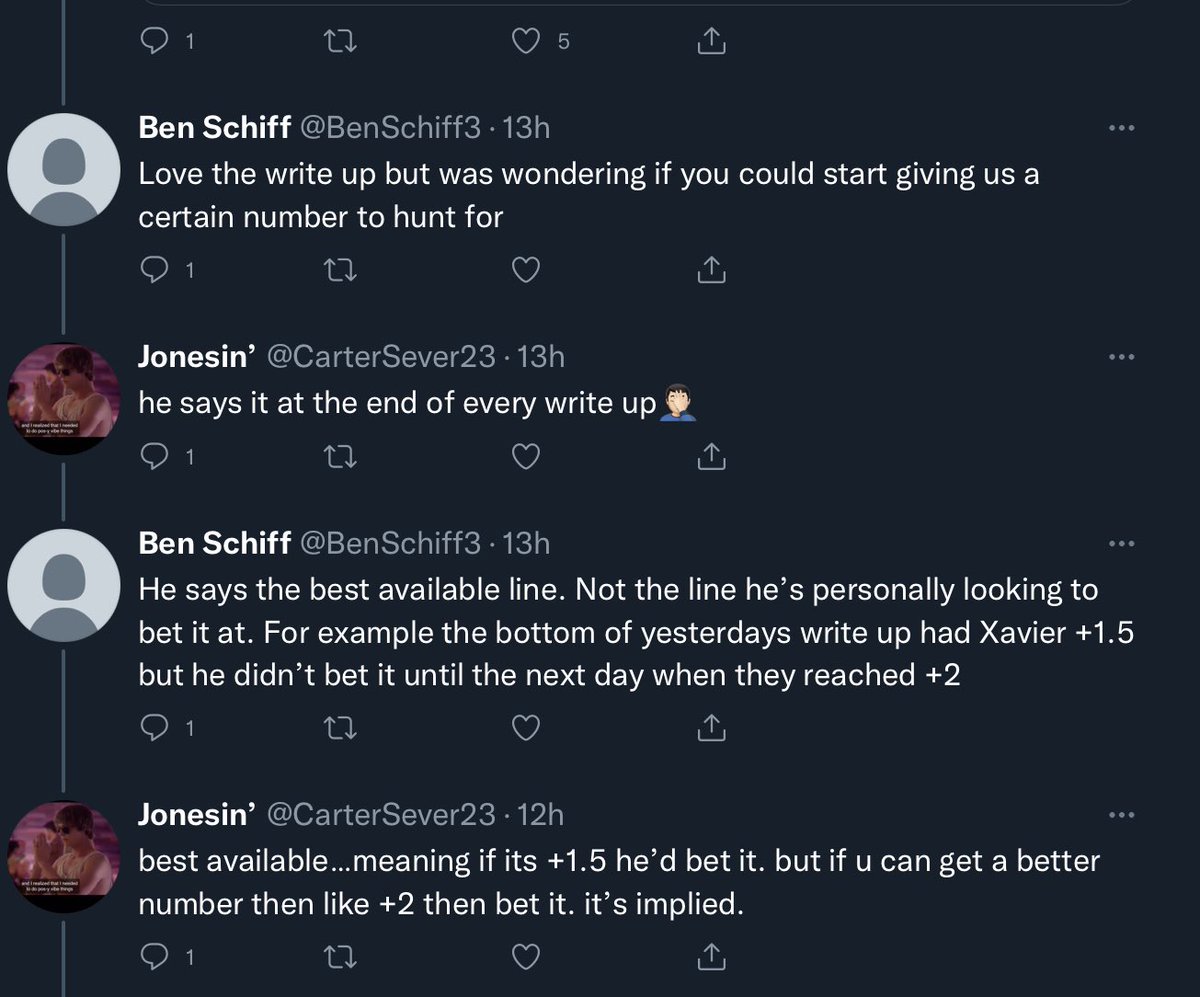Share Ben Schiff's 'certain number to hunt' tweet
The image size is (1200, 997).
709,270
